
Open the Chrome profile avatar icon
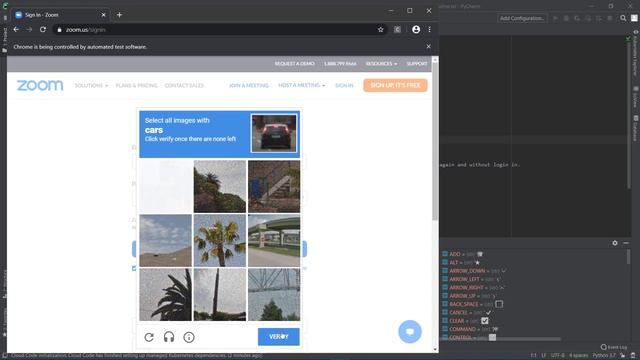point(416,29)
